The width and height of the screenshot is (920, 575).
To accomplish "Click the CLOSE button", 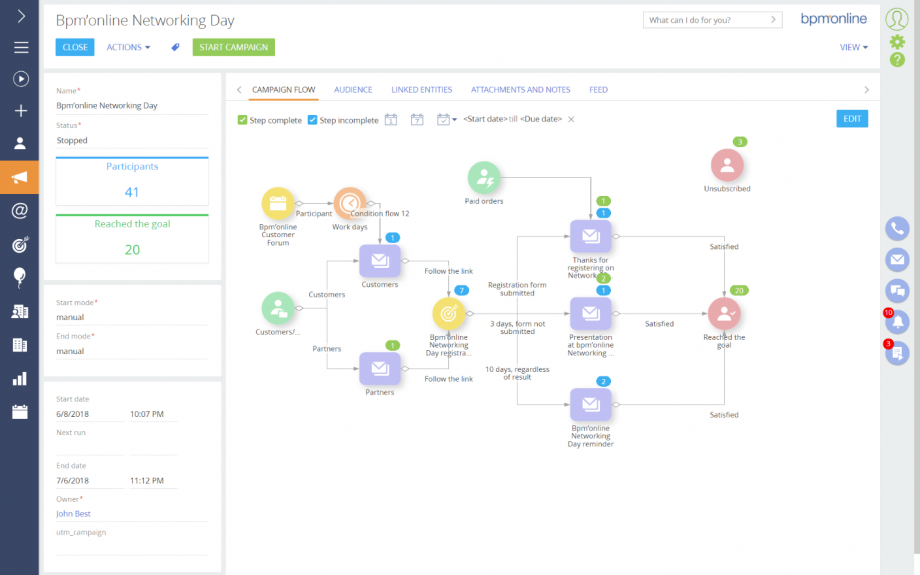I will [x=75, y=47].
